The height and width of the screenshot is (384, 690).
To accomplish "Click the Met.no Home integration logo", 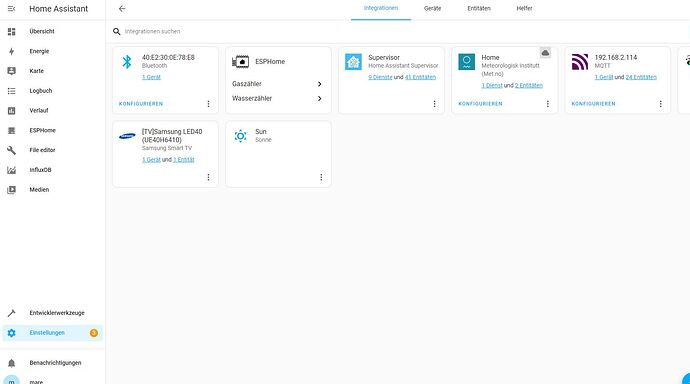I will [x=466, y=62].
